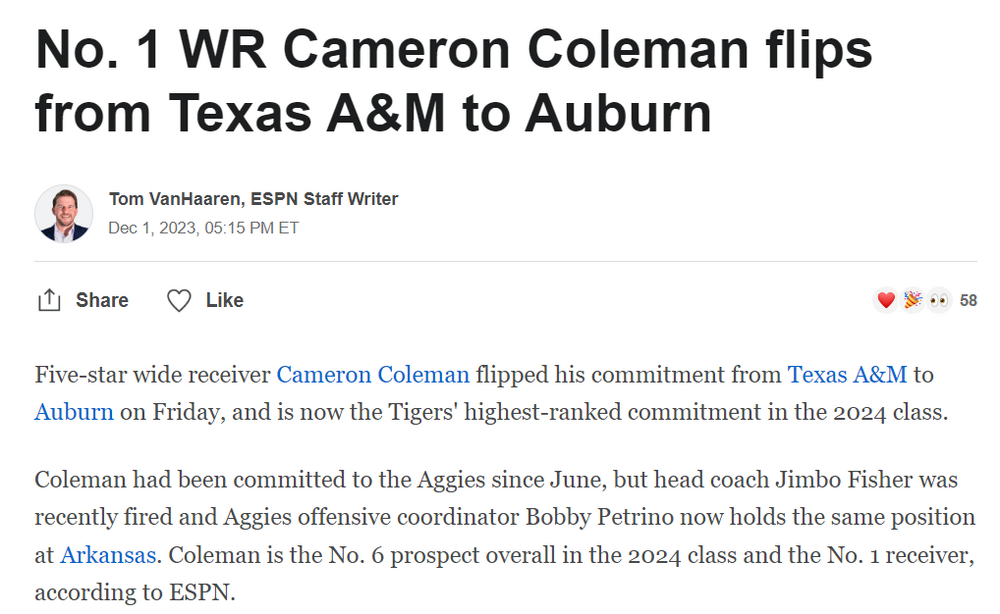This screenshot has width=1000, height=614.
Task: Open the Cameron Coleman player link
Action: click(372, 375)
